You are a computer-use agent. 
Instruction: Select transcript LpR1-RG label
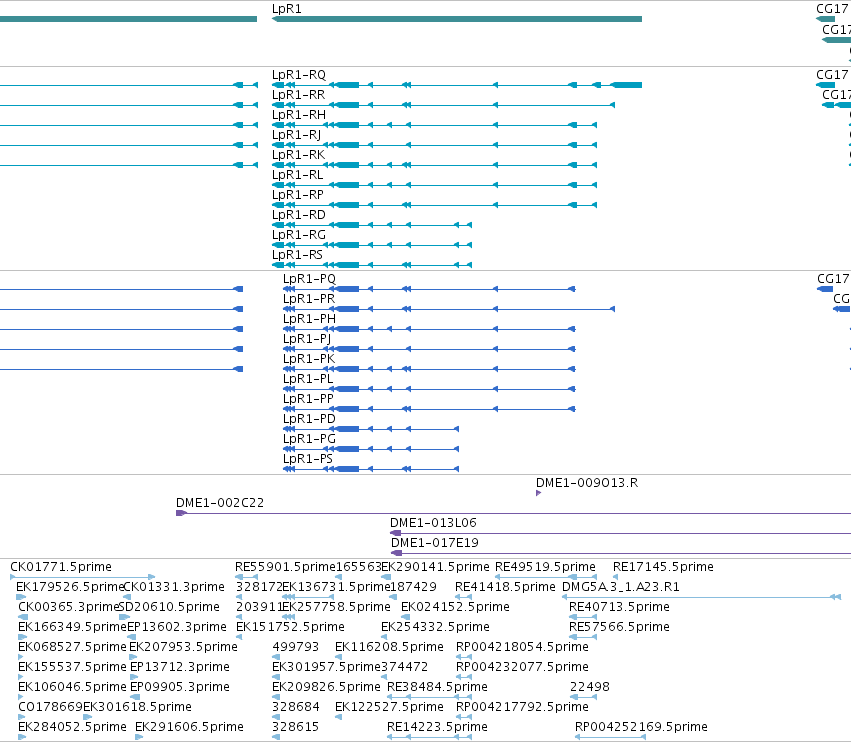299,235
